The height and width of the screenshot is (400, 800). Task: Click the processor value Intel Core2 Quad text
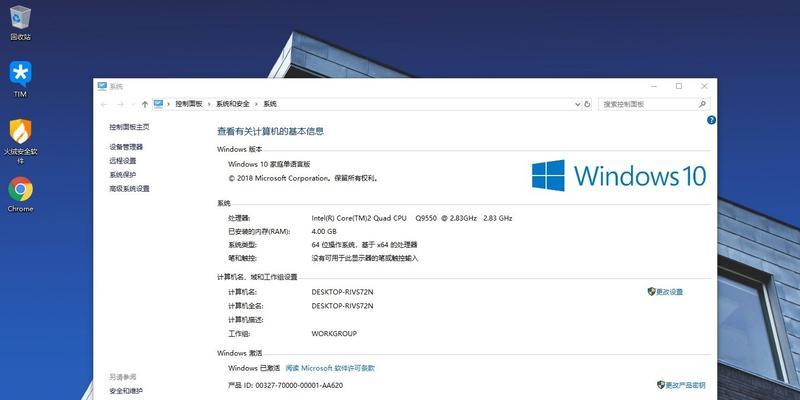412,218
